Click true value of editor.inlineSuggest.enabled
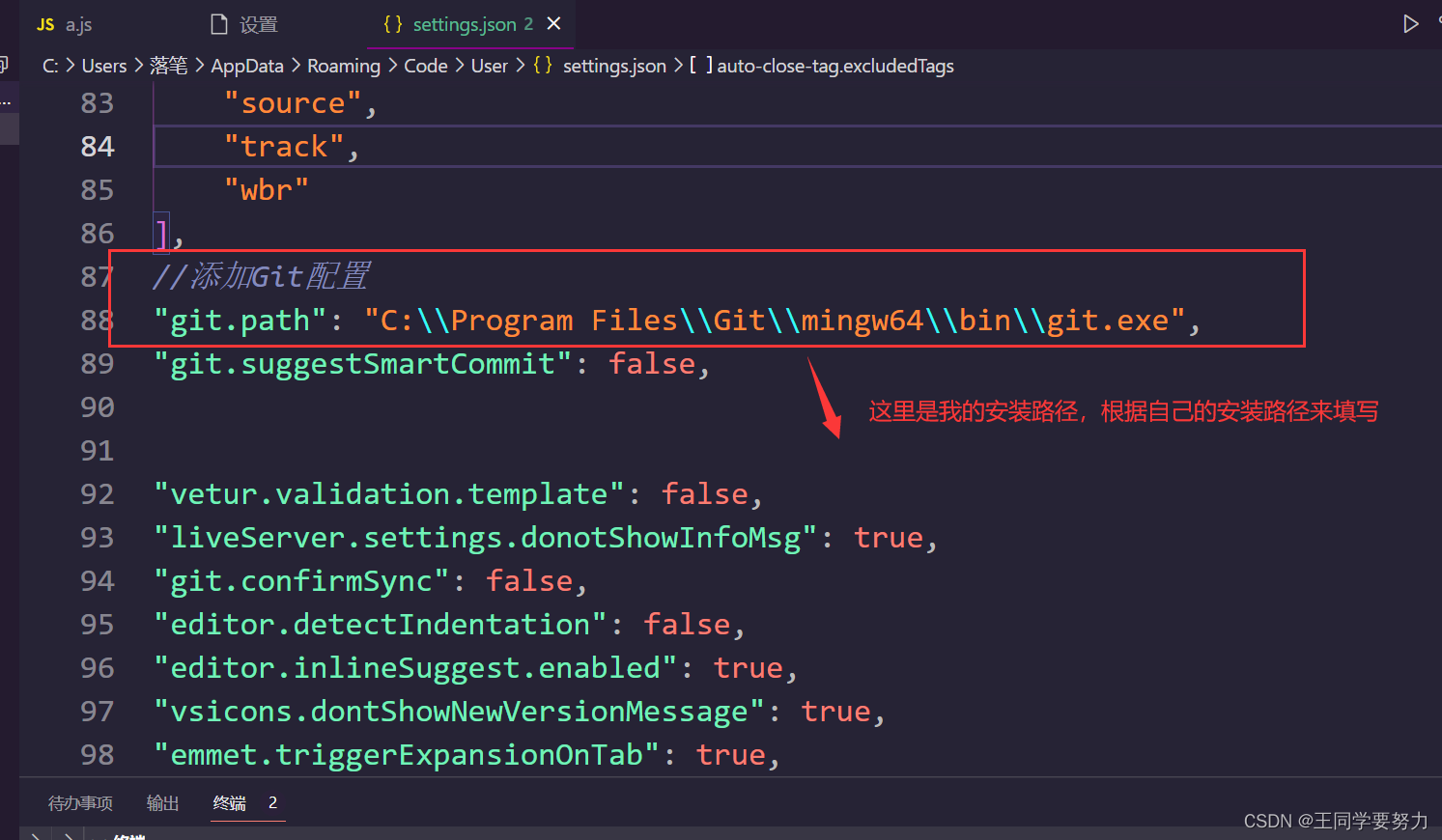The image size is (1442, 840). (x=749, y=668)
